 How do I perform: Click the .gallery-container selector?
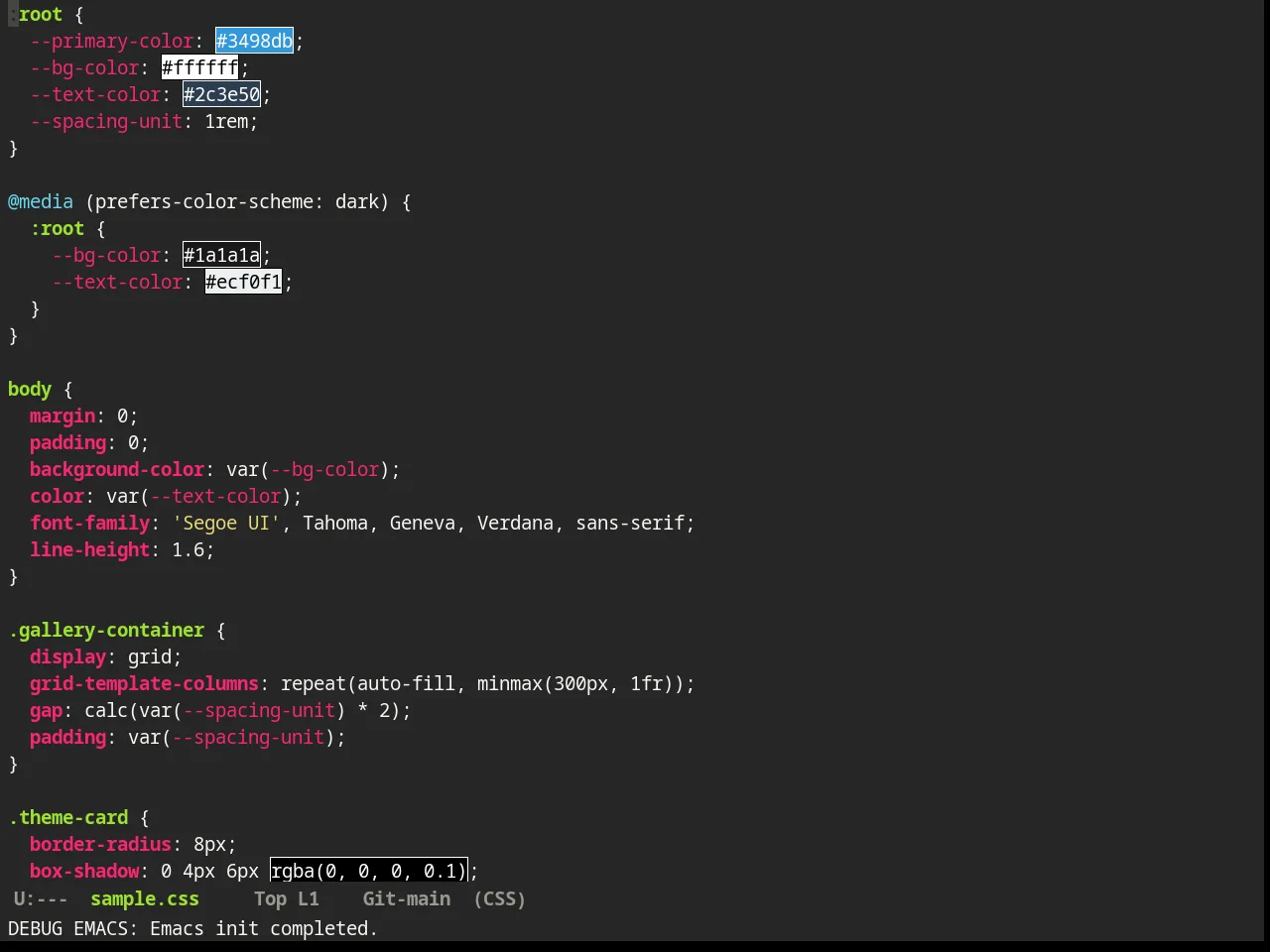106,630
